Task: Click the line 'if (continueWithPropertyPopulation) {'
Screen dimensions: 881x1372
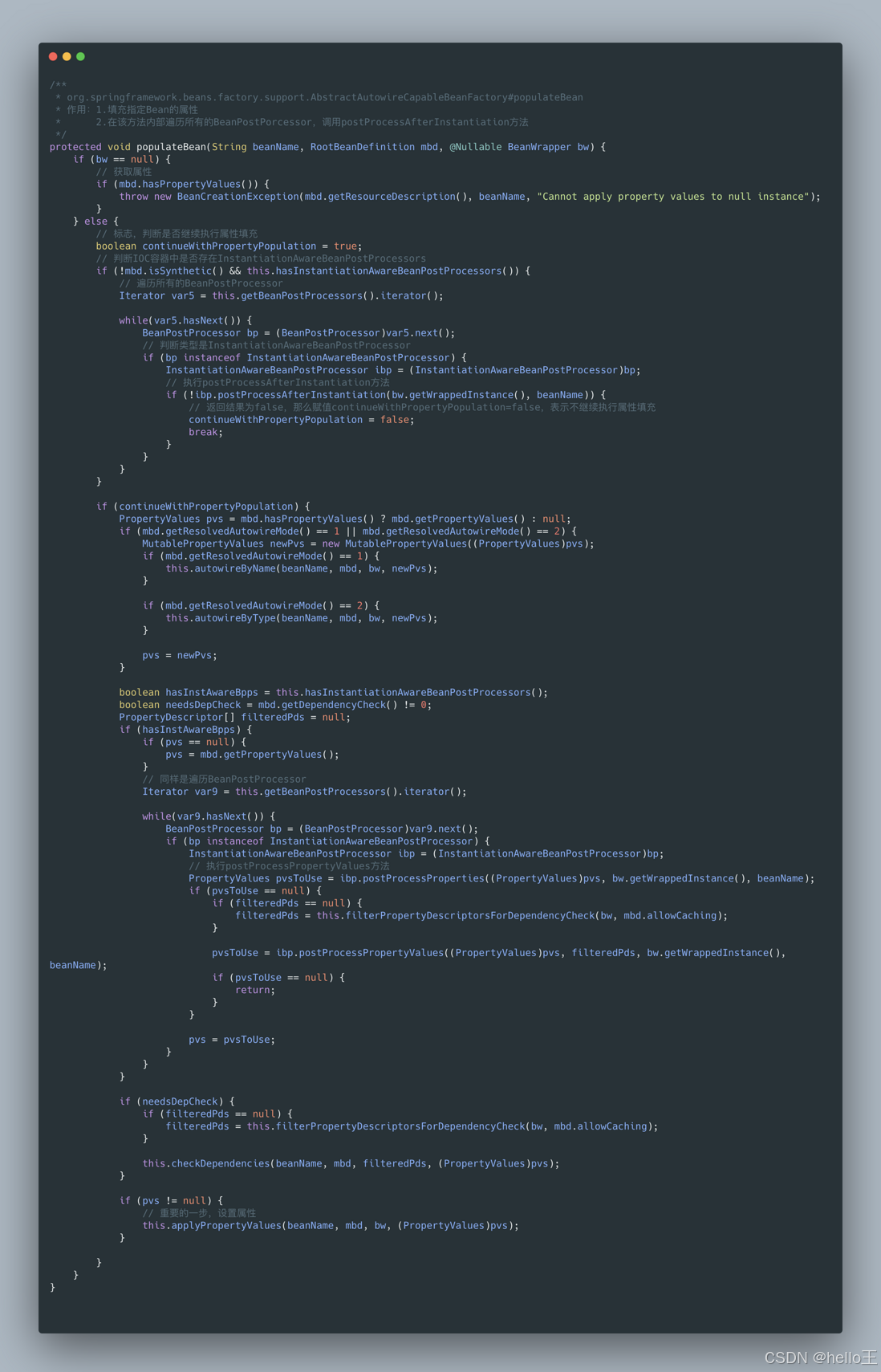Action: pyautogui.click(x=203, y=507)
